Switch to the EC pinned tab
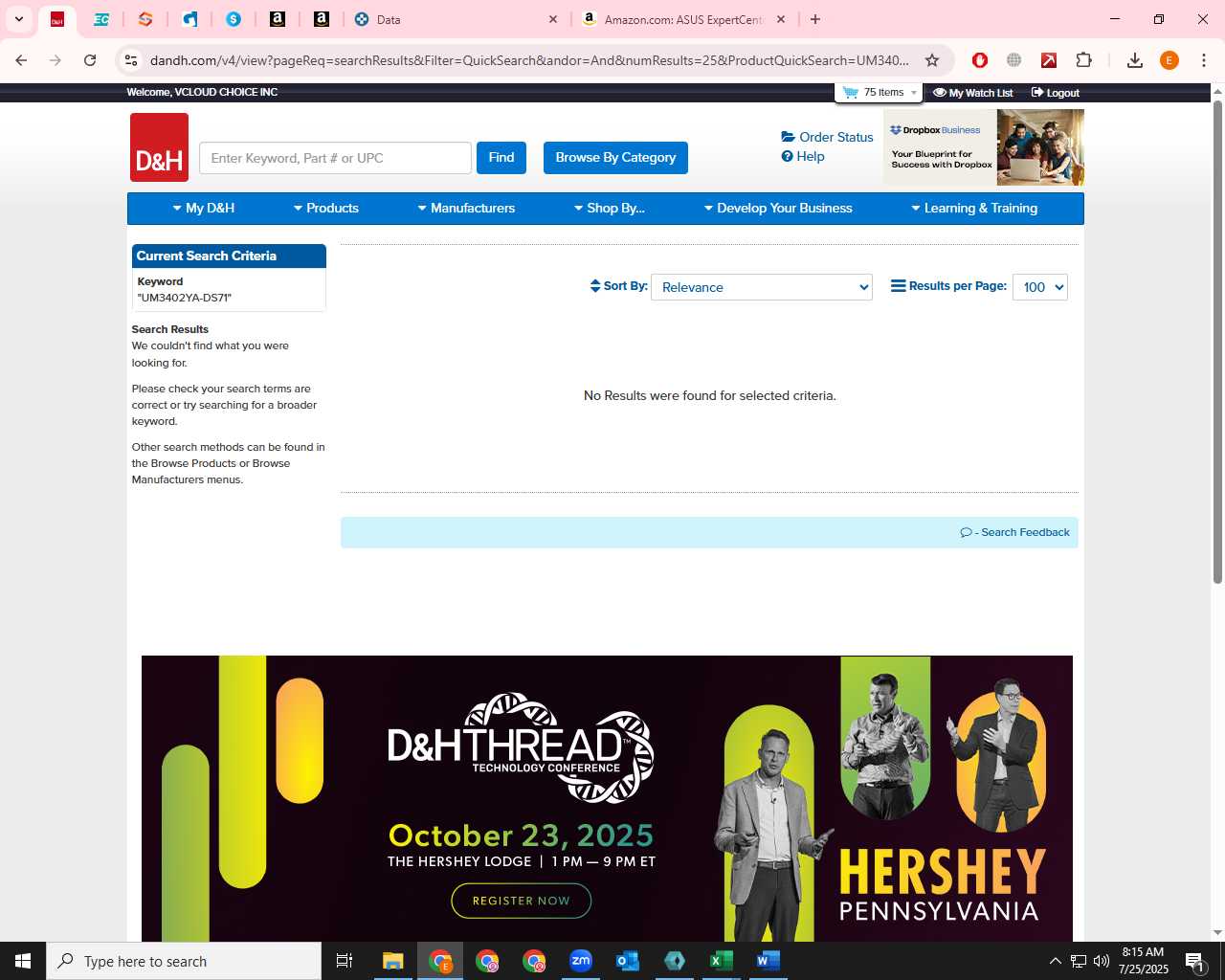The width and height of the screenshot is (1225, 980). point(101,19)
